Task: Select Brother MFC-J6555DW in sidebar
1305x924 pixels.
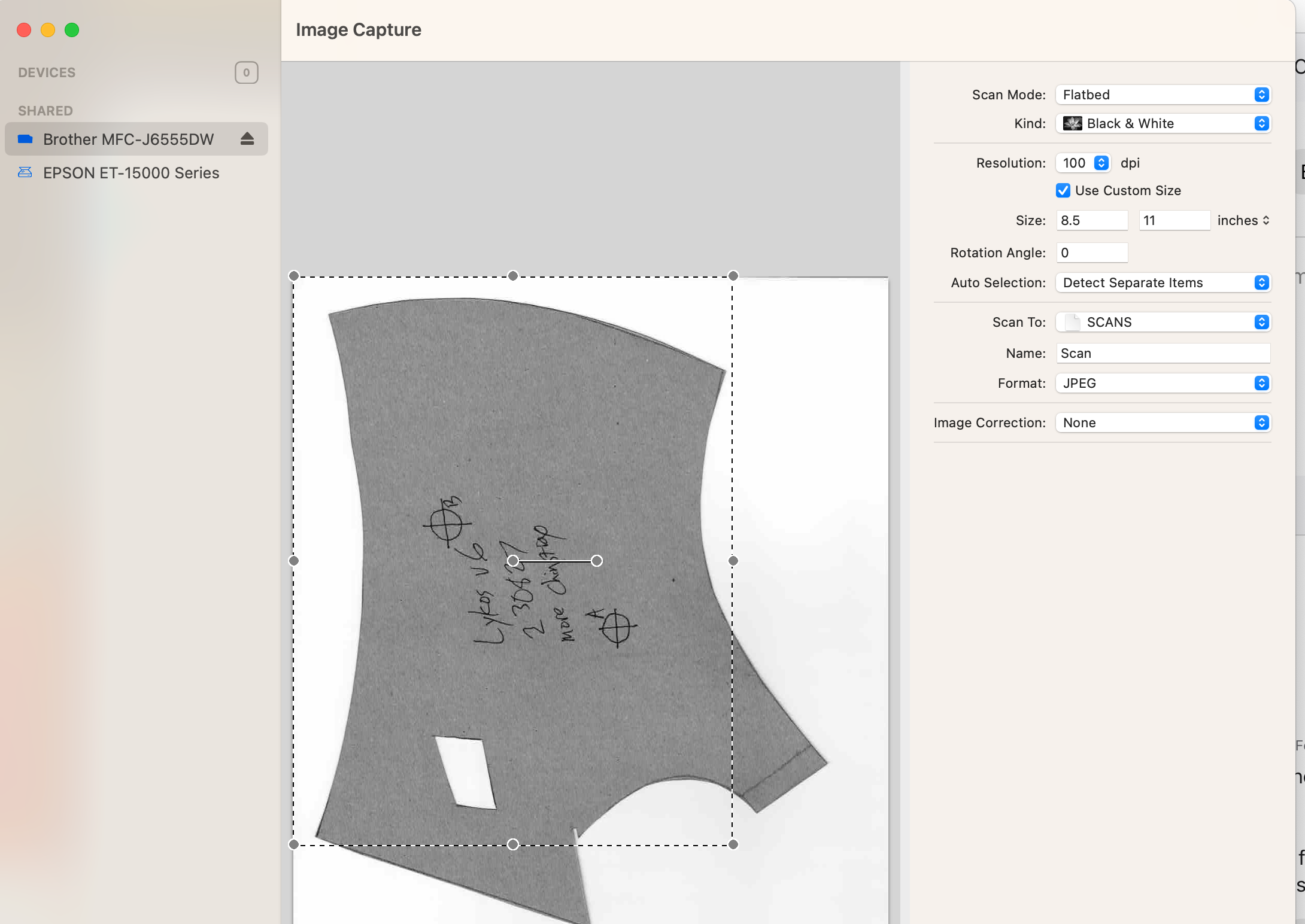Action: [128, 139]
